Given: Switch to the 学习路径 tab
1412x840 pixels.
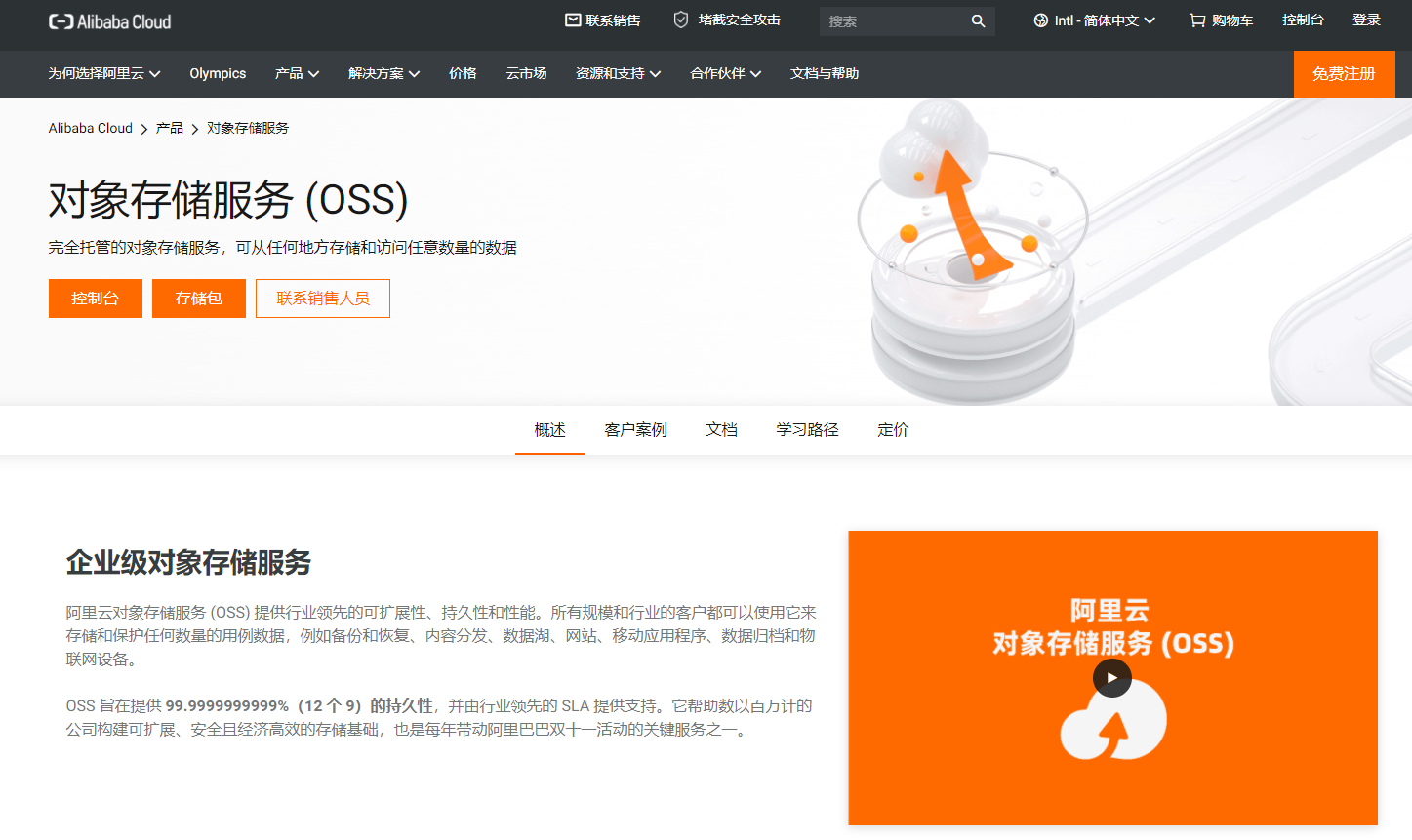Looking at the screenshot, I should 808,430.
